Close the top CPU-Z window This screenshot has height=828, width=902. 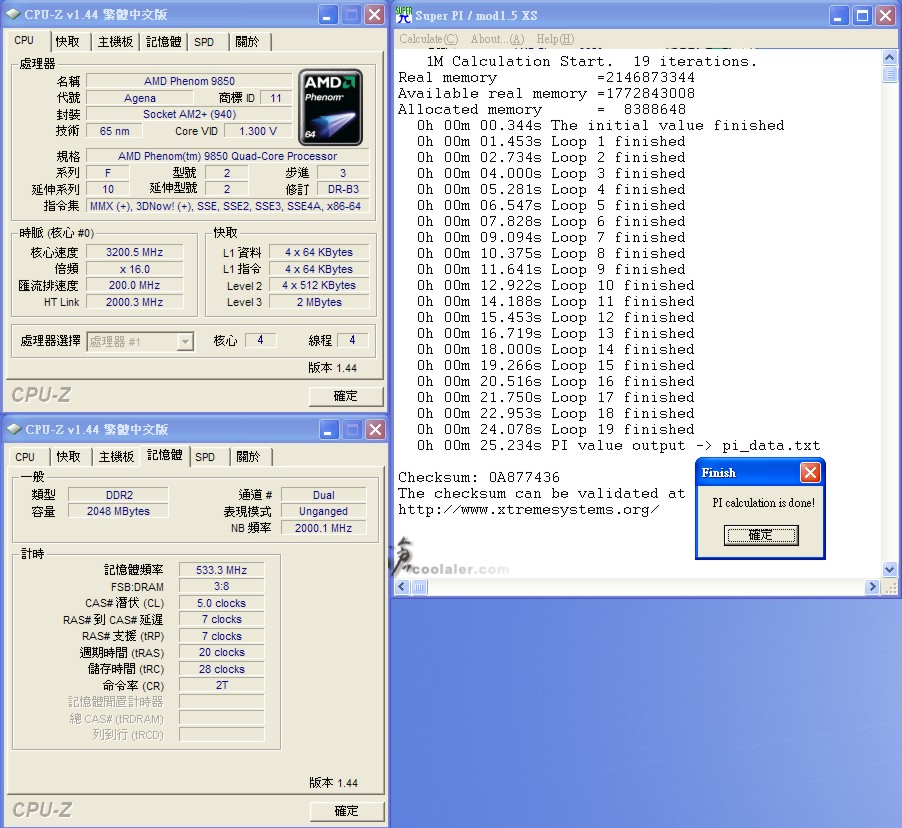pyautogui.click(x=375, y=15)
